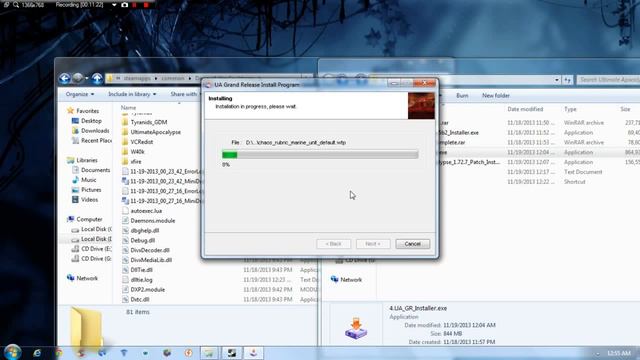Open the Pictures library
The image size is (640, 360).
point(87,190)
